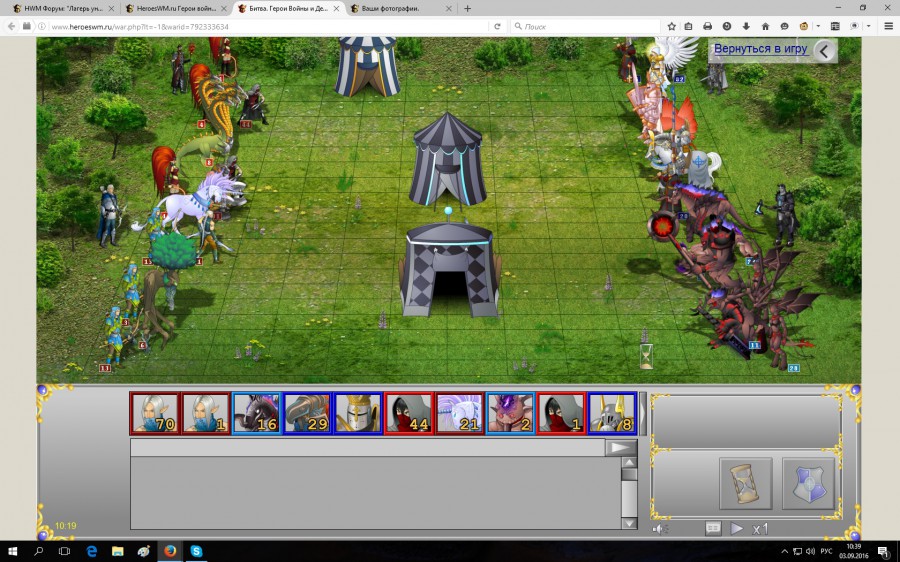Click the shield Defend button
Image resolution: width=900 pixels, height=562 pixels.
[x=809, y=483]
